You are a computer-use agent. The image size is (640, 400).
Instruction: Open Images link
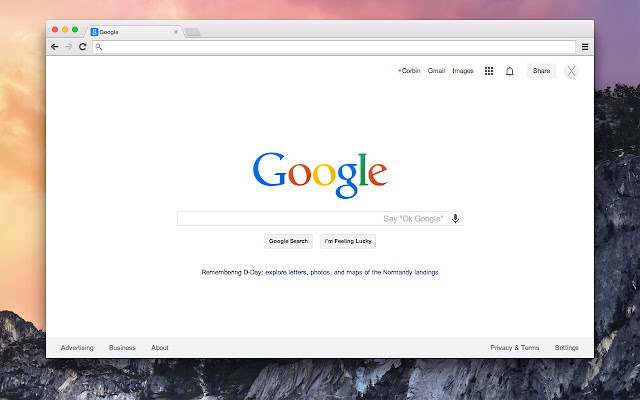coord(463,71)
